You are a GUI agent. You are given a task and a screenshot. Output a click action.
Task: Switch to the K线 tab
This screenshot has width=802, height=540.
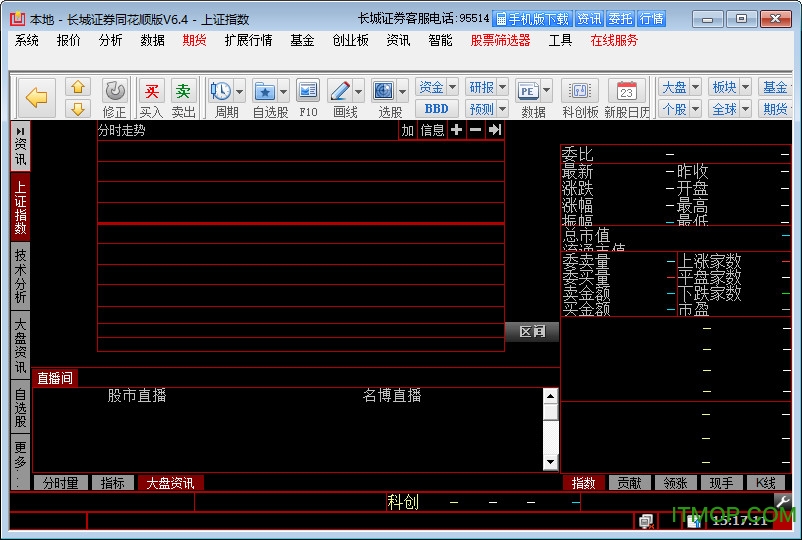pyautogui.click(x=766, y=483)
